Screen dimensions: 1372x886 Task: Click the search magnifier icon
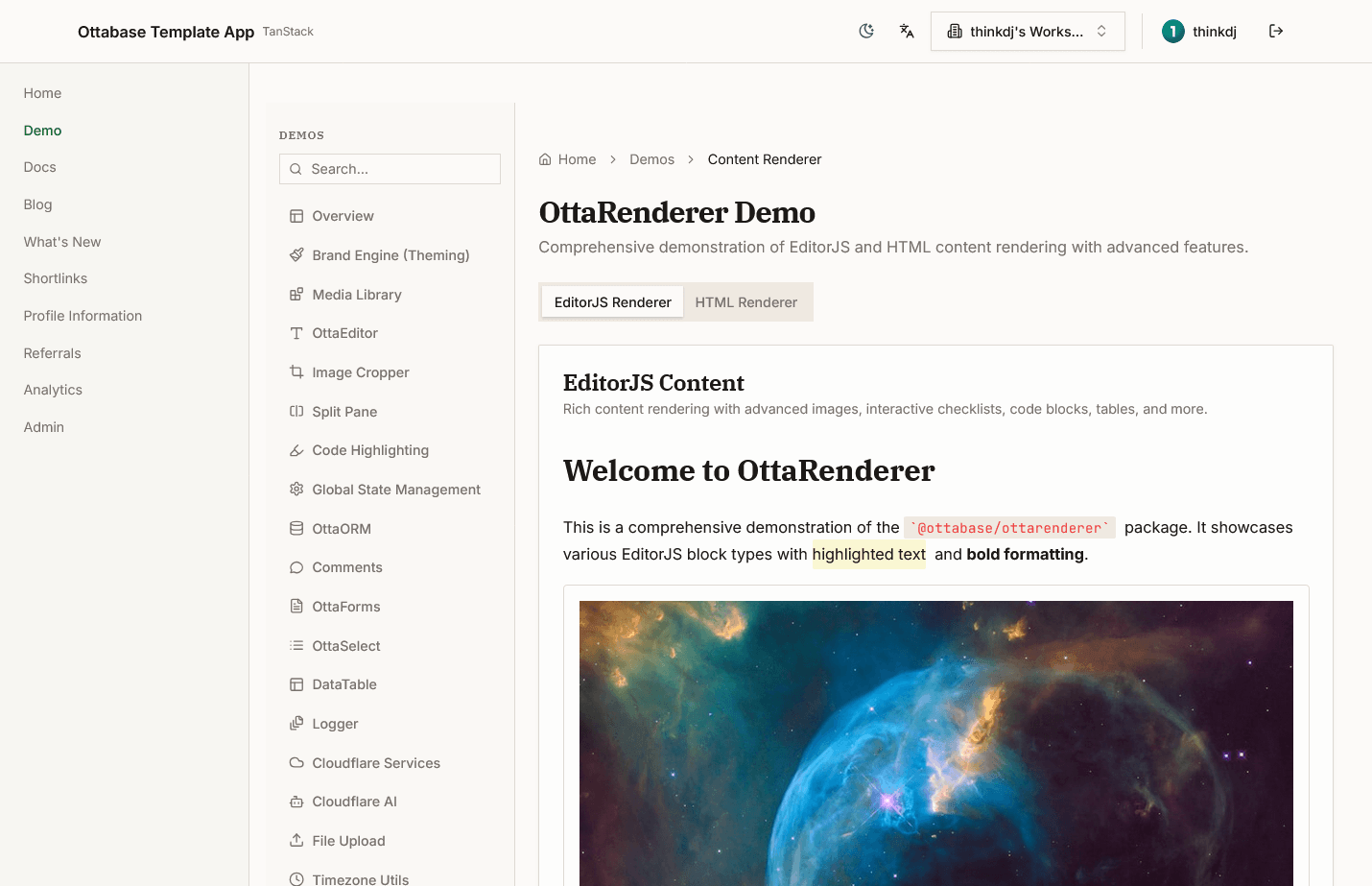pyautogui.click(x=296, y=169)
